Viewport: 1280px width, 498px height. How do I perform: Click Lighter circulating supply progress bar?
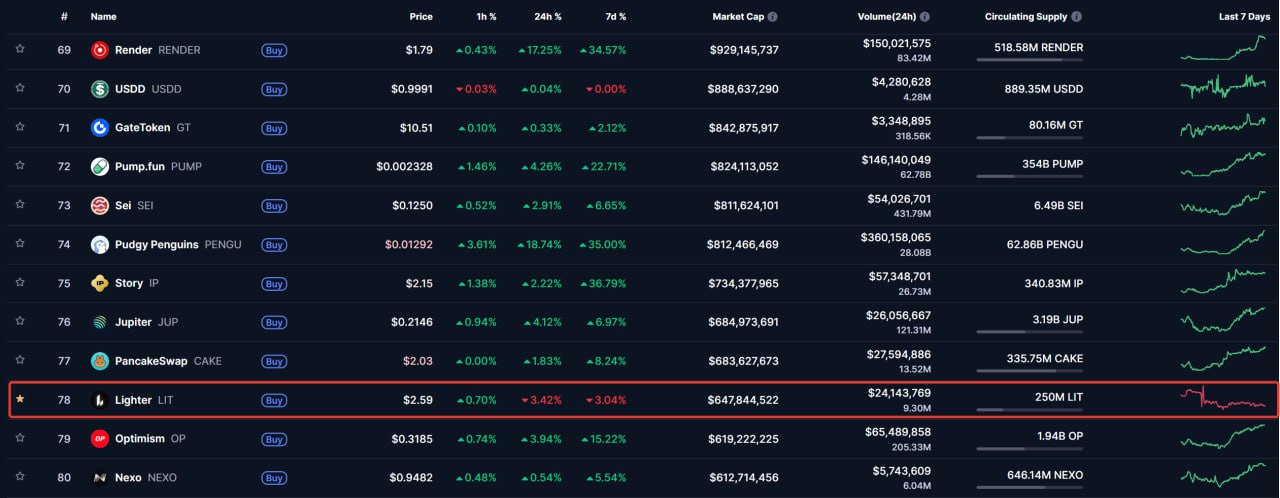point(1029,409)
